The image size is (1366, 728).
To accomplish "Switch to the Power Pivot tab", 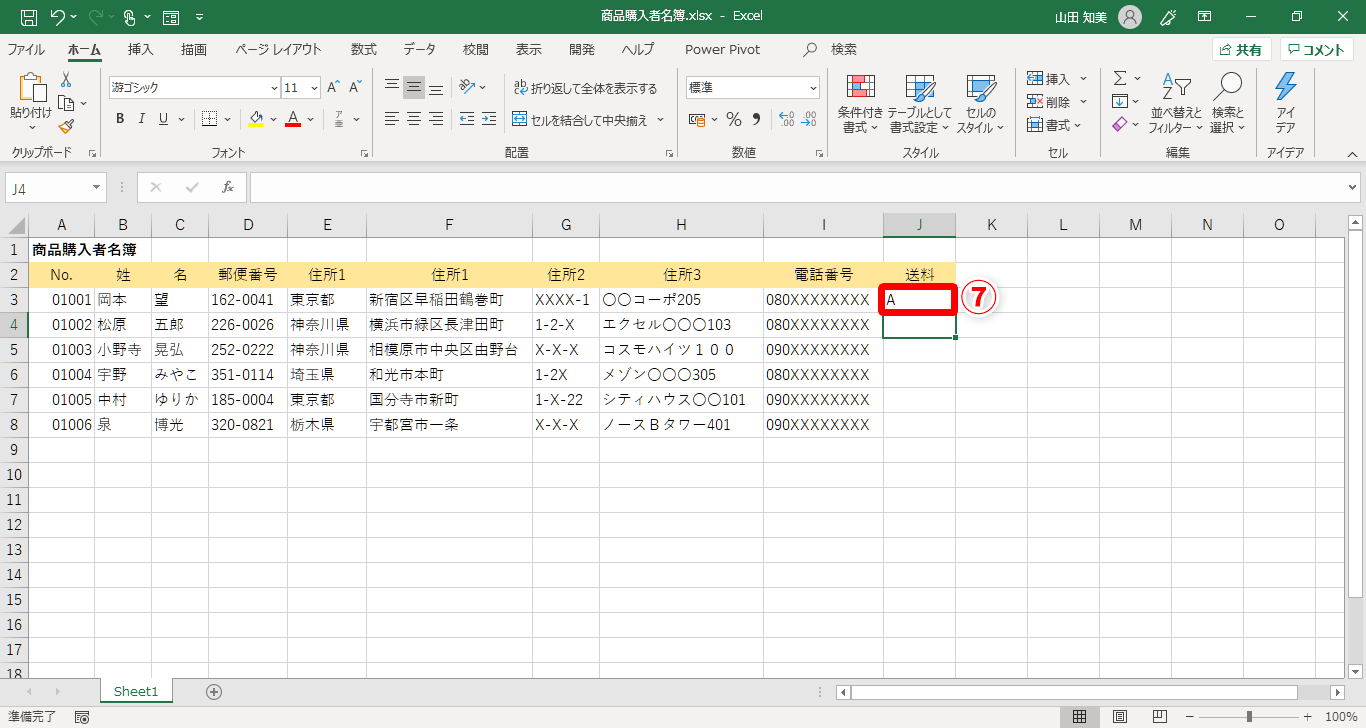I will tap(723, 49).
